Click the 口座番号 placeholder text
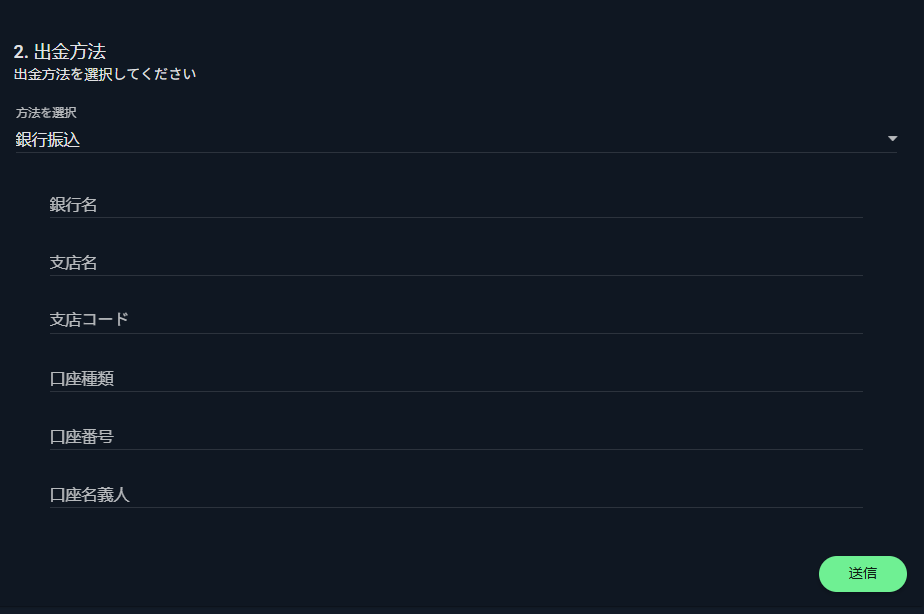This screenshot has width=924, height=614. pos(82,436)
